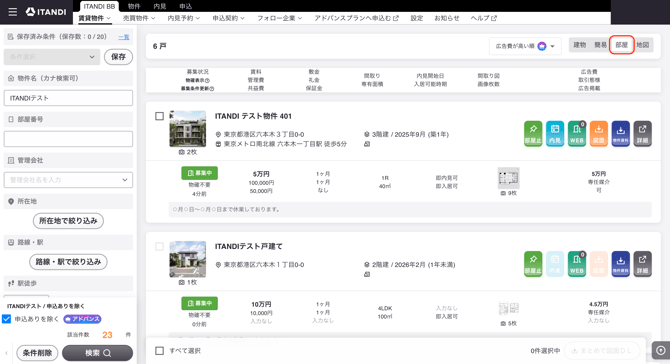Open the 管理会社名を入力 combo box
Screen dimensions: 670x364
coord(68,180)
